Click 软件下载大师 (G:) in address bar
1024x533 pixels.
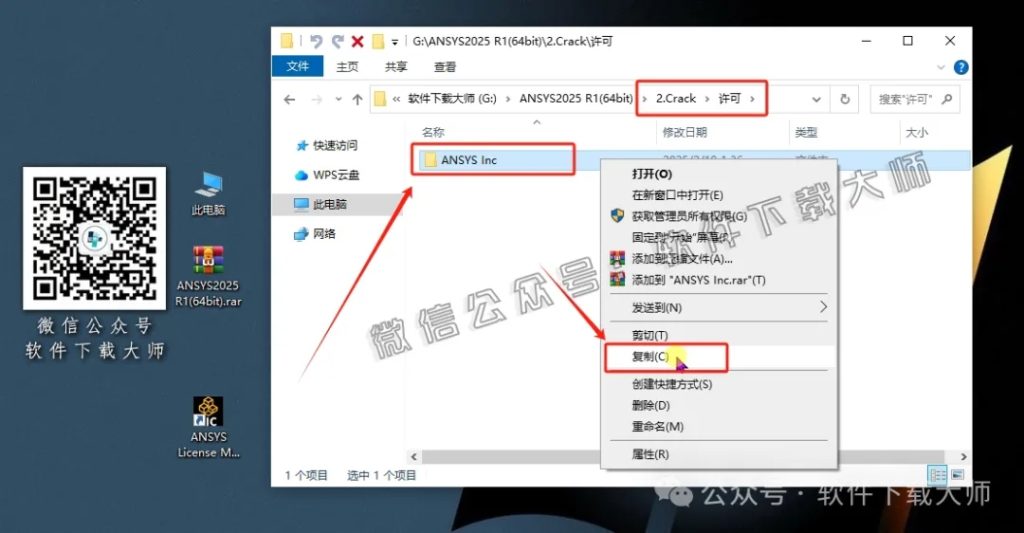tap(452, 99)
